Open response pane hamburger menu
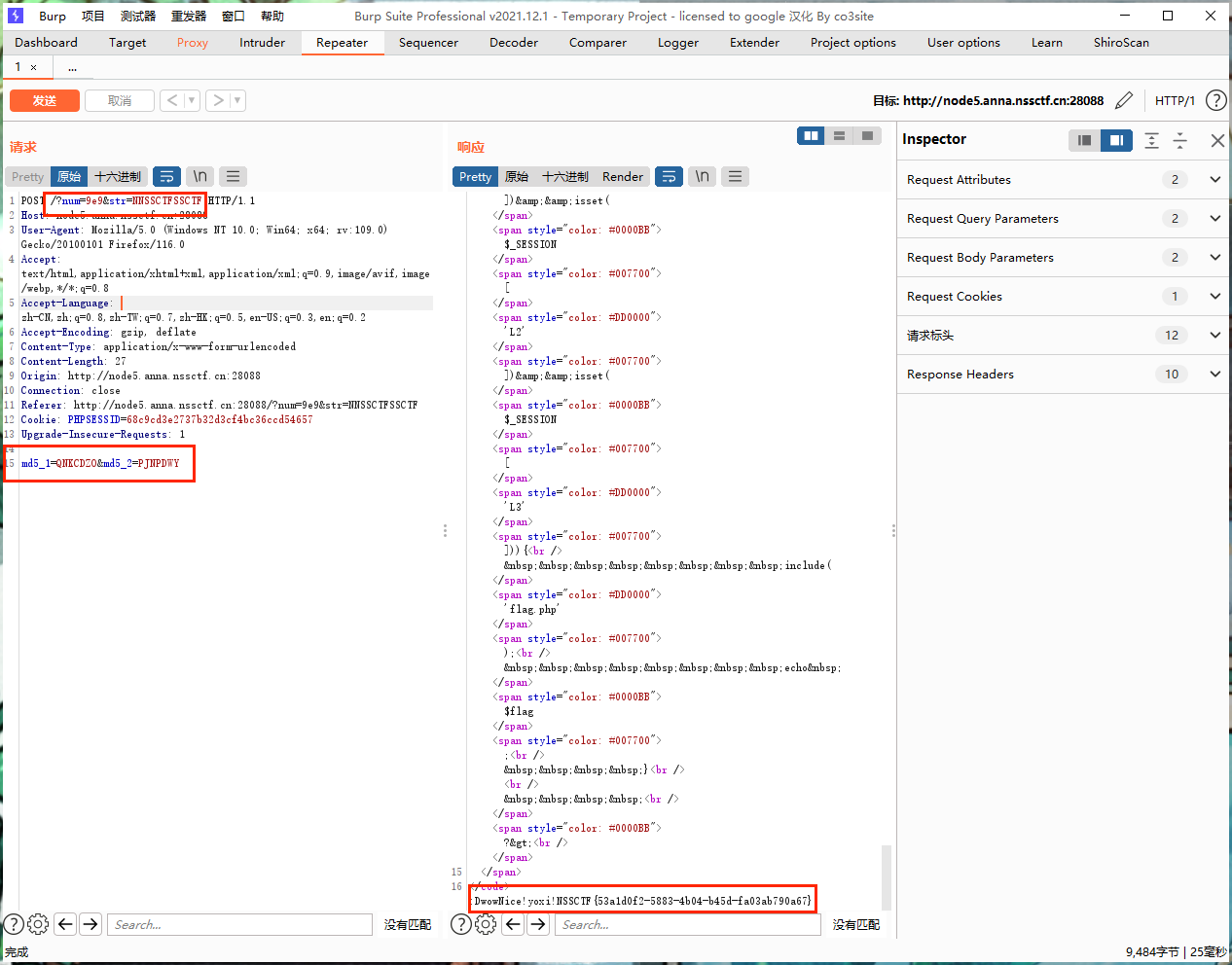The width and height of the screenshot is (1232, 965). (x=736, y=176)
